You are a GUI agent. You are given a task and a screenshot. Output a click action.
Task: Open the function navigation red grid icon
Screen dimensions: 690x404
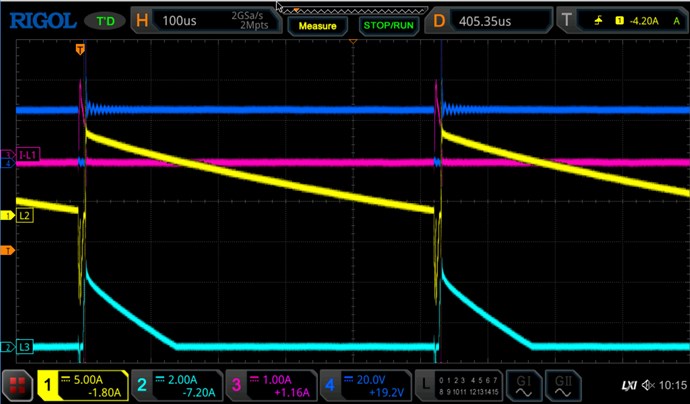[18, 386]
